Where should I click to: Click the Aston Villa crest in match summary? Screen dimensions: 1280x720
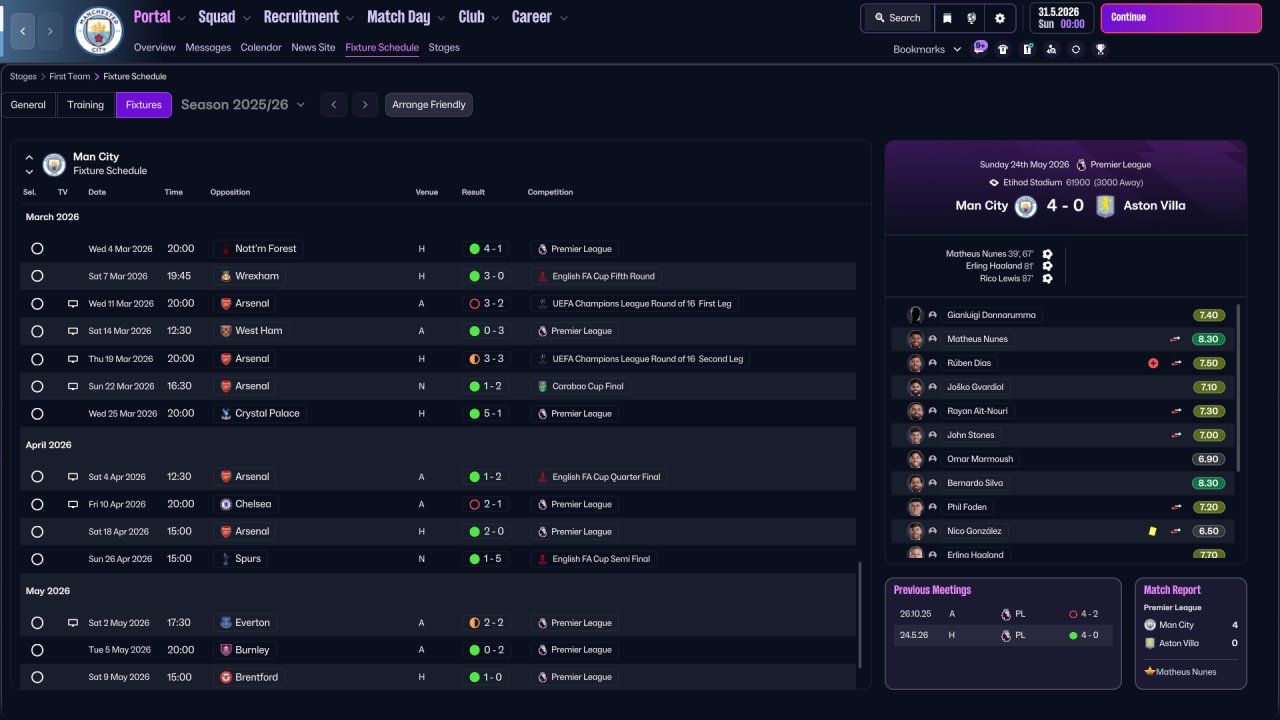coord(1105,206)
